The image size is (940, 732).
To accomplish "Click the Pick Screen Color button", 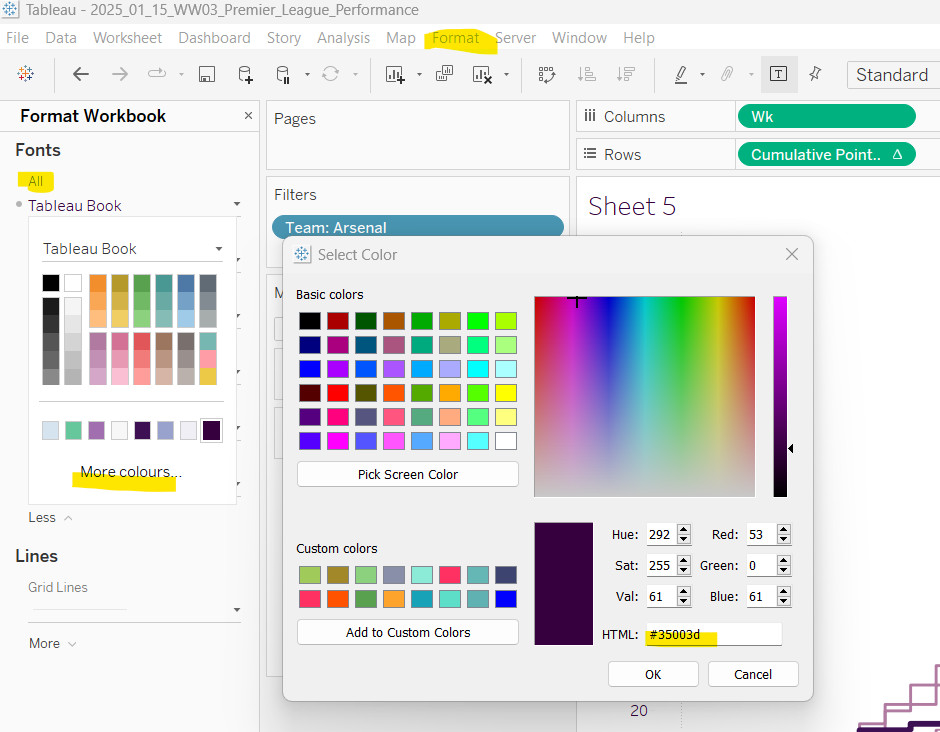I will tap(408, 474).
